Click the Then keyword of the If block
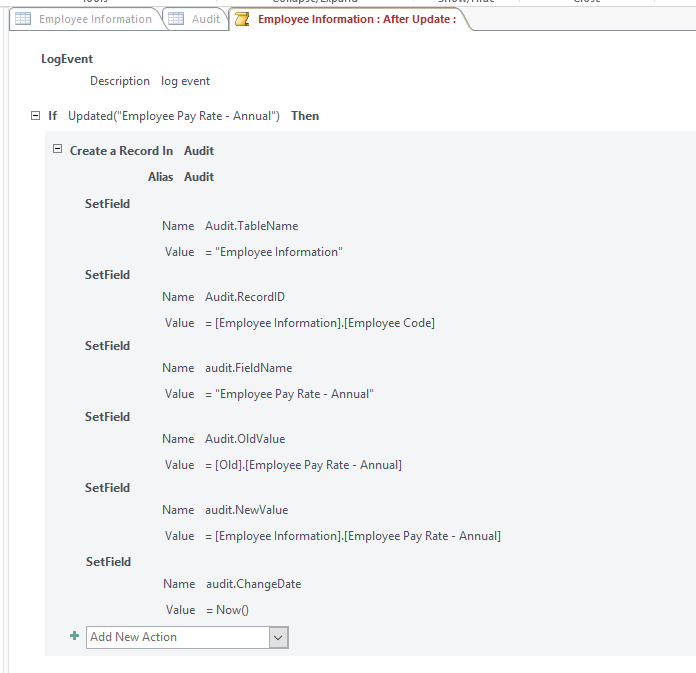The width and height of the screenshot is (696, 673). pyautogui.click(x=305, y=116)
